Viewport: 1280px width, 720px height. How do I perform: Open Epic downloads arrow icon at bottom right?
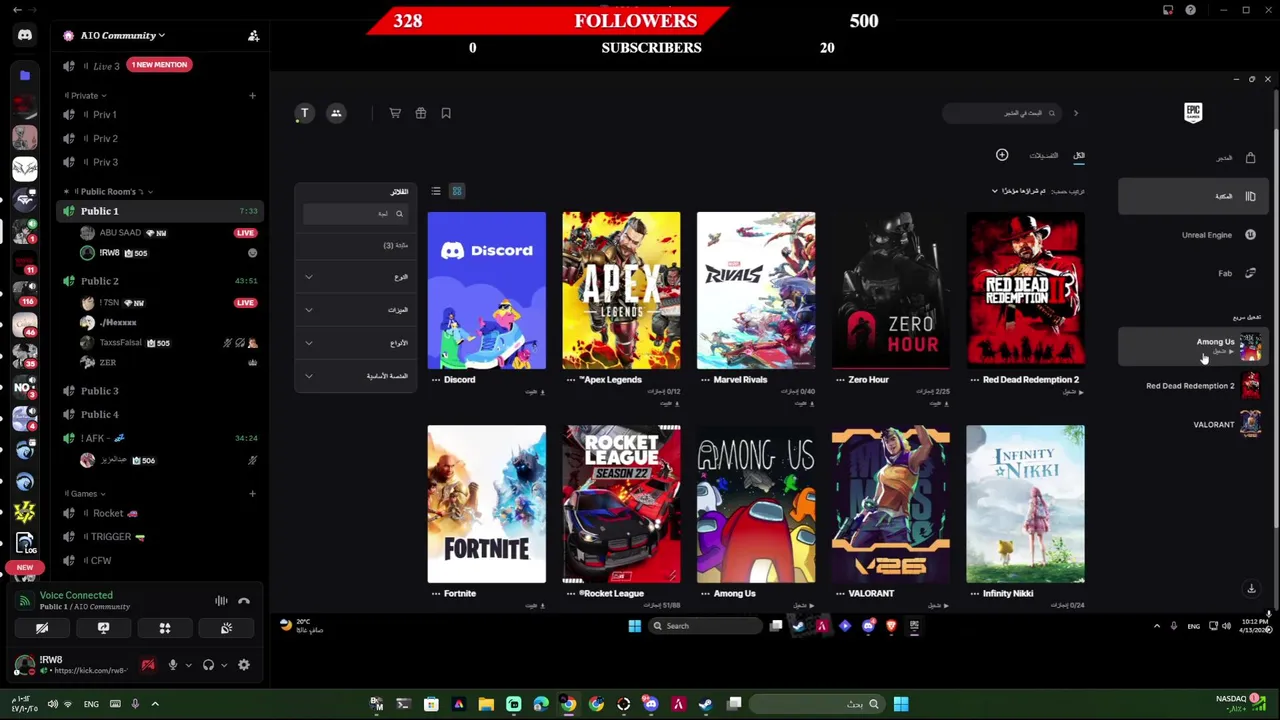click(1251, 589)
